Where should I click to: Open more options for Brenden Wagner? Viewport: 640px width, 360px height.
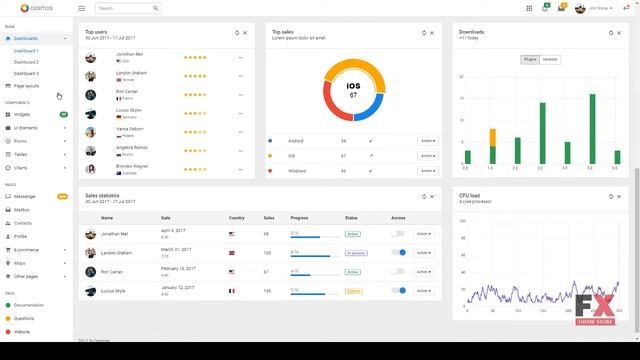(x=241, y=169)
